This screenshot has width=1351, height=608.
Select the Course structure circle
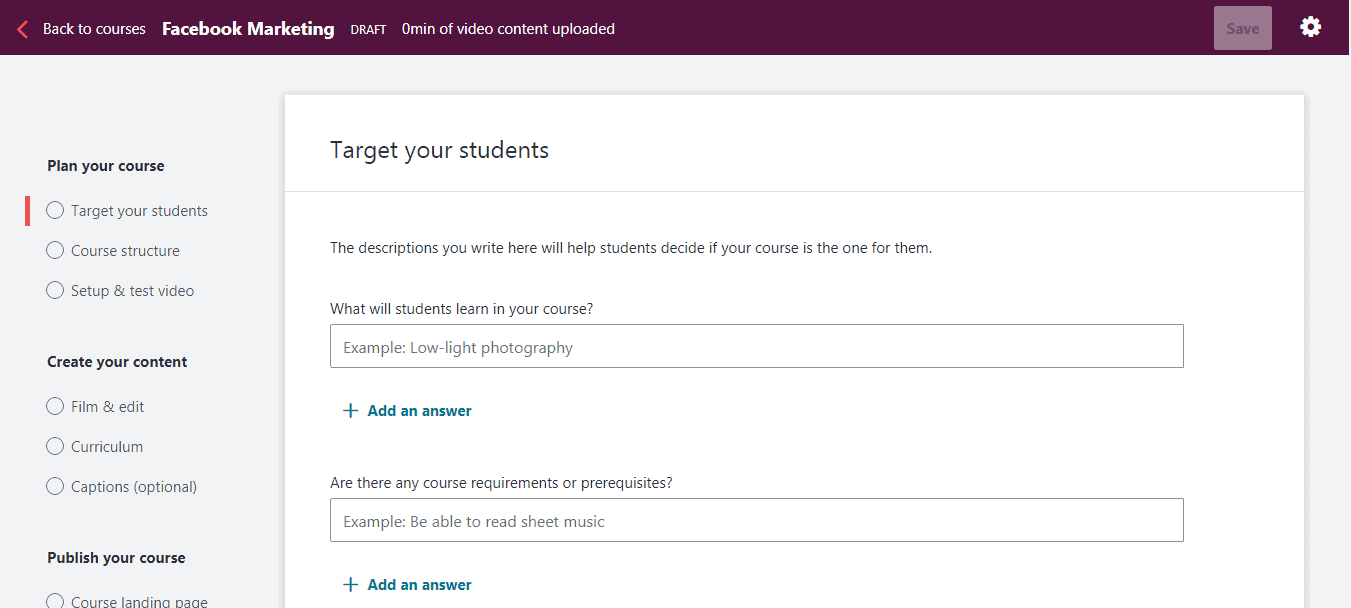[x=55, y=251]
